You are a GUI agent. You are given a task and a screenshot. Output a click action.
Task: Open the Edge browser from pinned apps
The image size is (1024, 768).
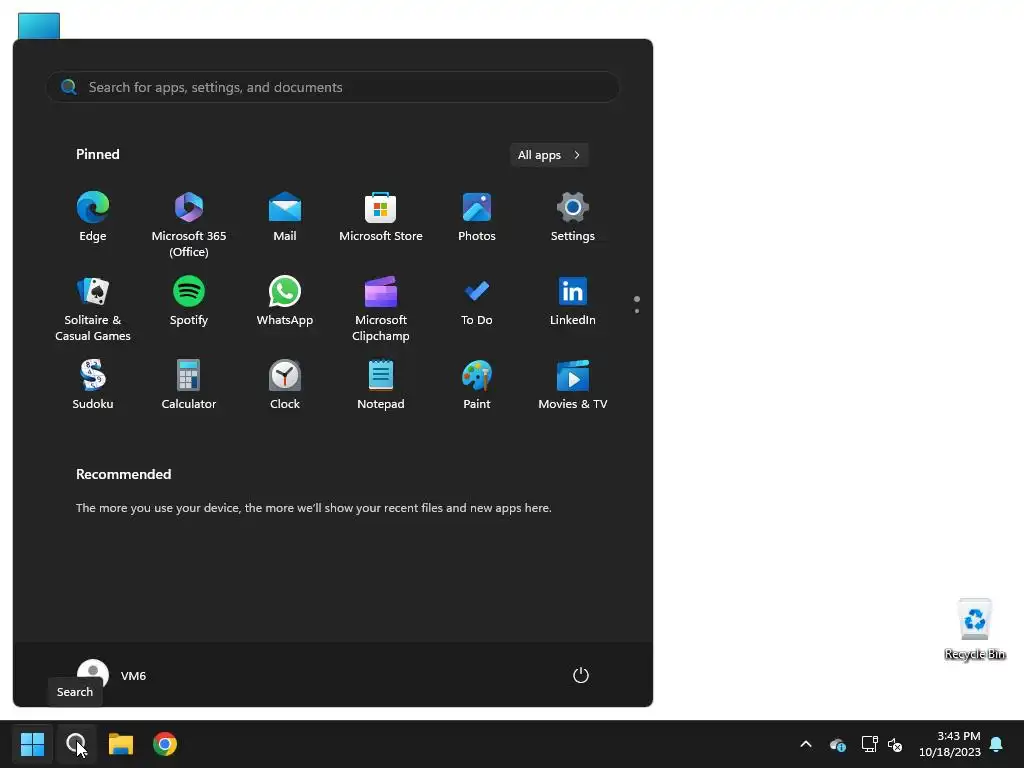[93, 217]
